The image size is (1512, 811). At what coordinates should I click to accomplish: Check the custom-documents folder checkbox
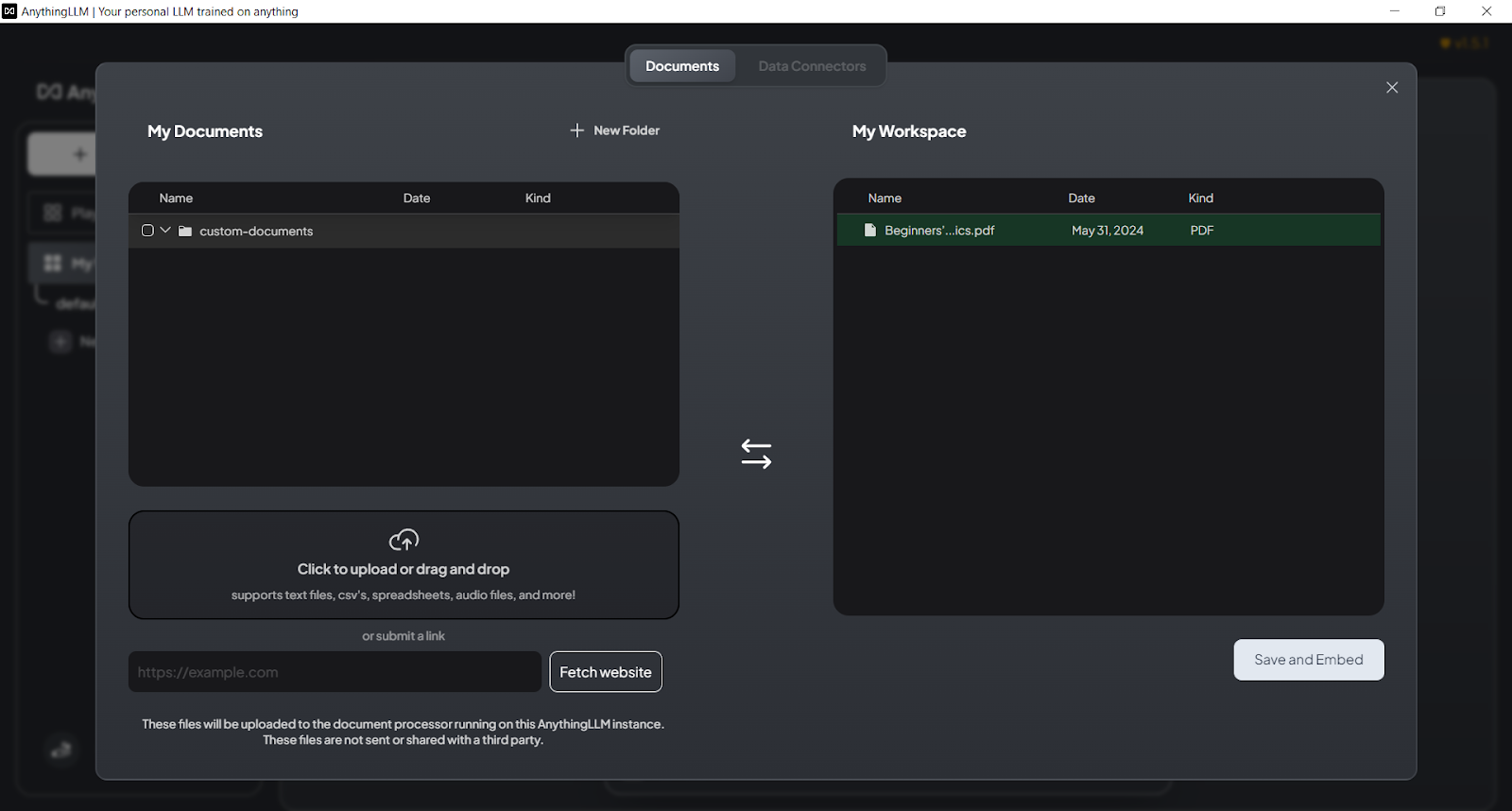coord(147,231)
